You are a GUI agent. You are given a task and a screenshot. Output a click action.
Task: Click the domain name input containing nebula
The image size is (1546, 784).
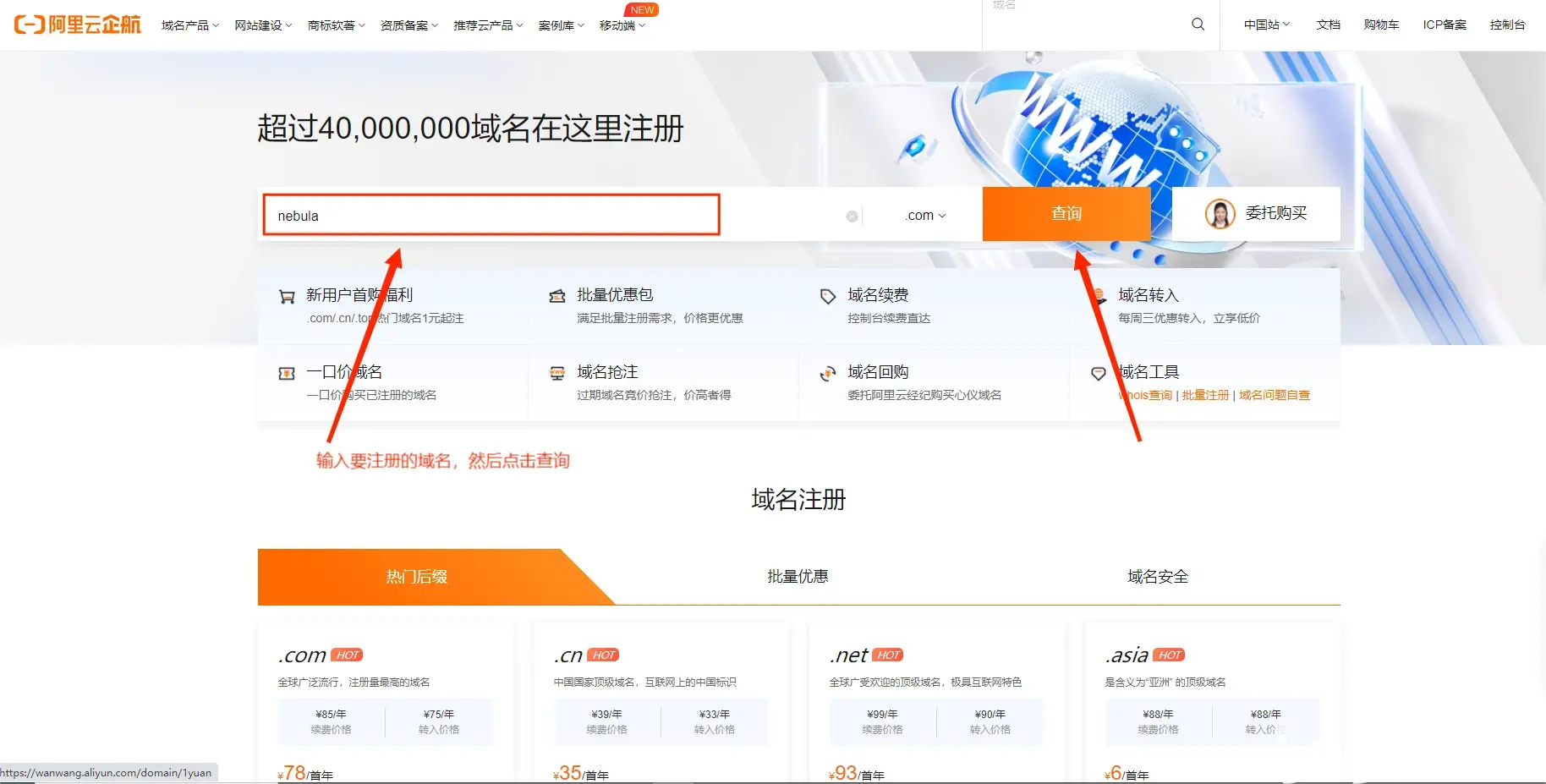tap(491, 215)
